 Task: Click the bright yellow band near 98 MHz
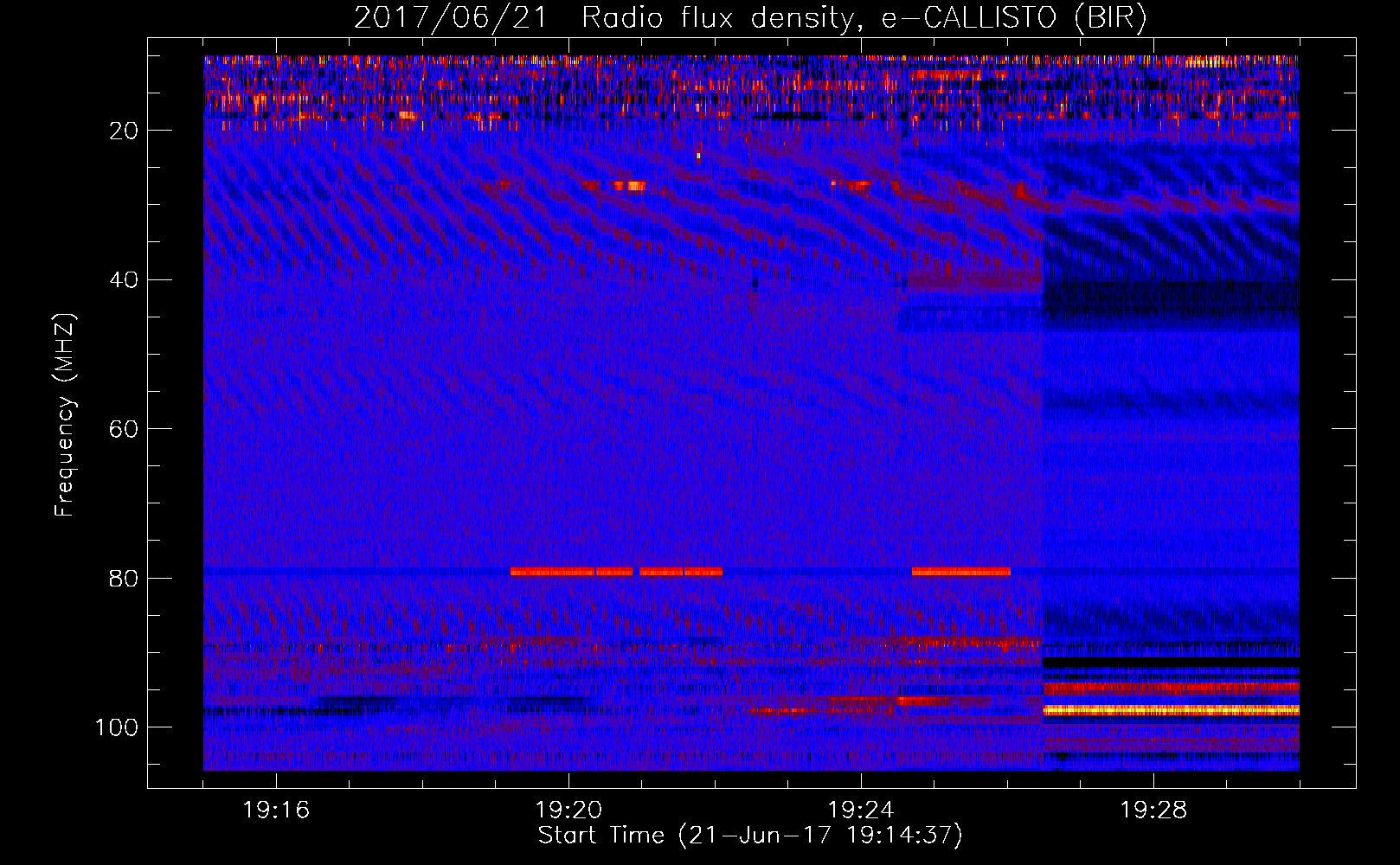(1172, 710)
